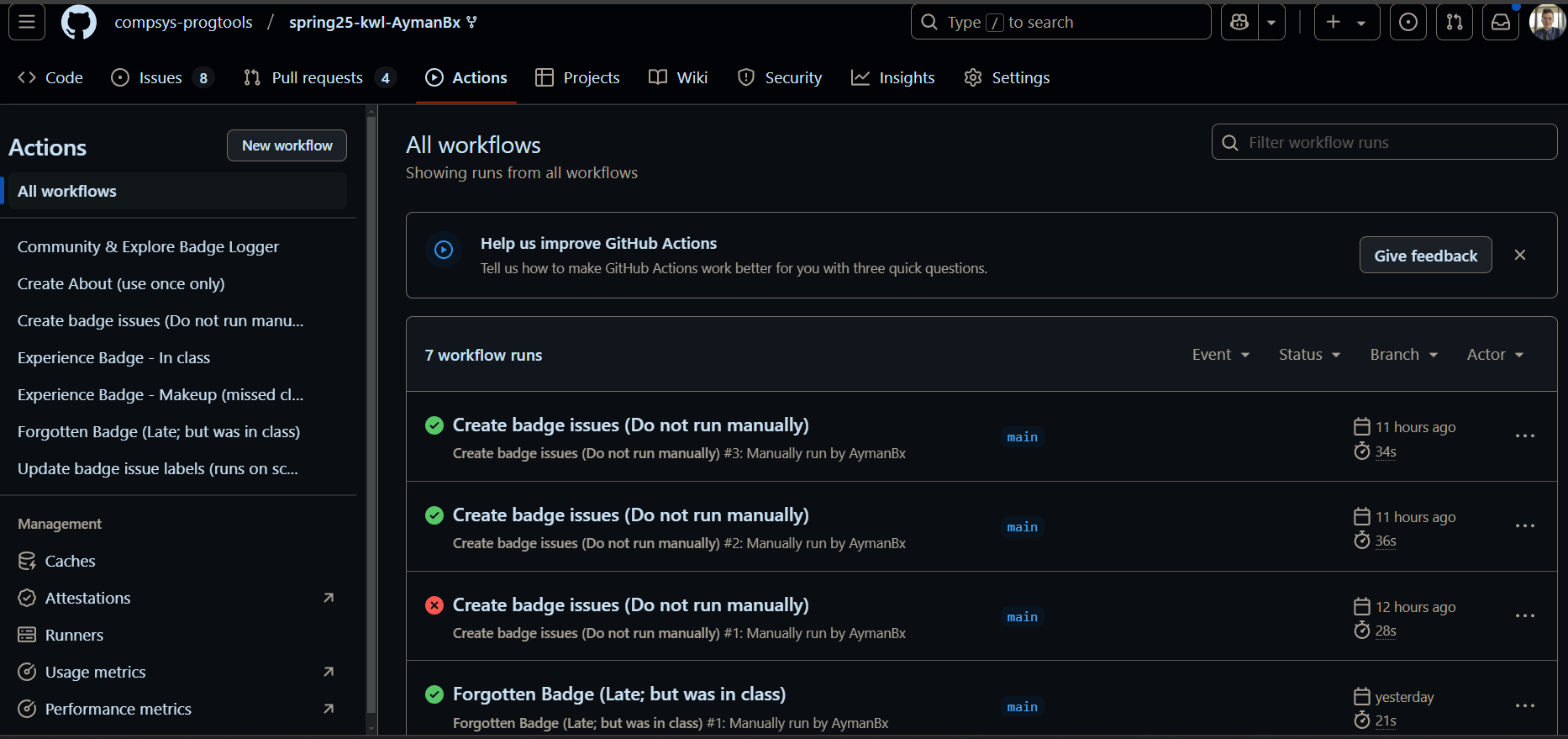Dismiss the Help us improve banner
Screen dimensions: 1568x739
[x=1520, y=255]
